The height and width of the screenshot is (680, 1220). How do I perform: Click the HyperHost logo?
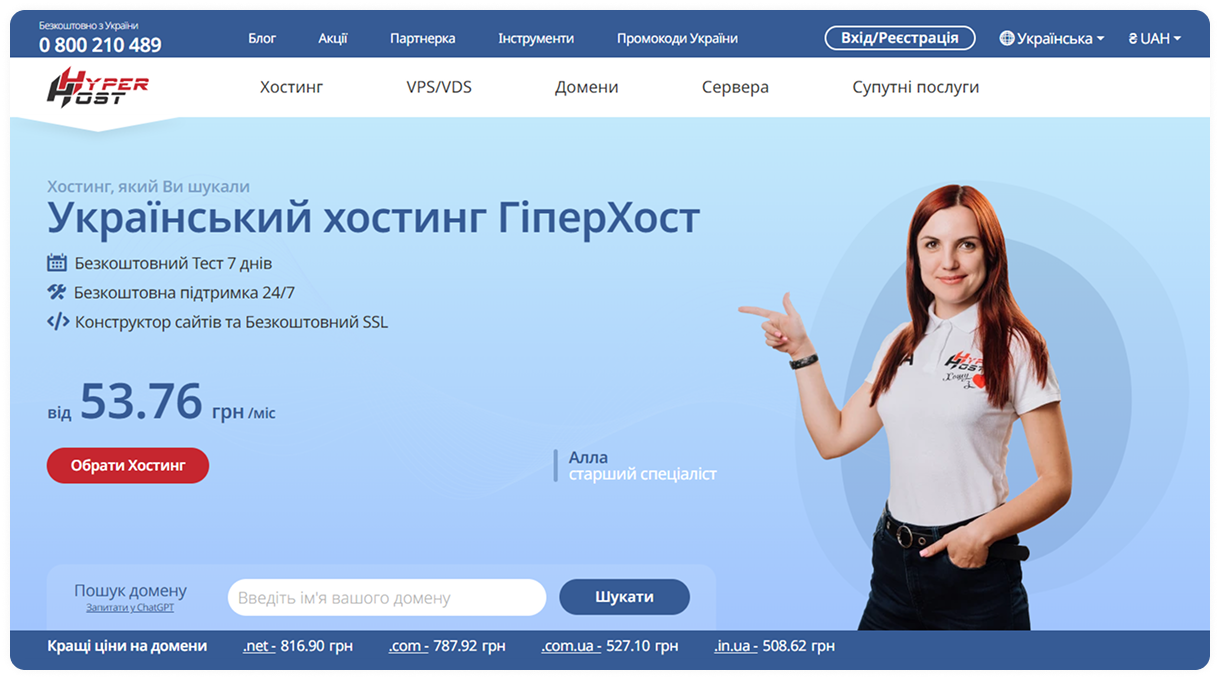pos(98,86)
